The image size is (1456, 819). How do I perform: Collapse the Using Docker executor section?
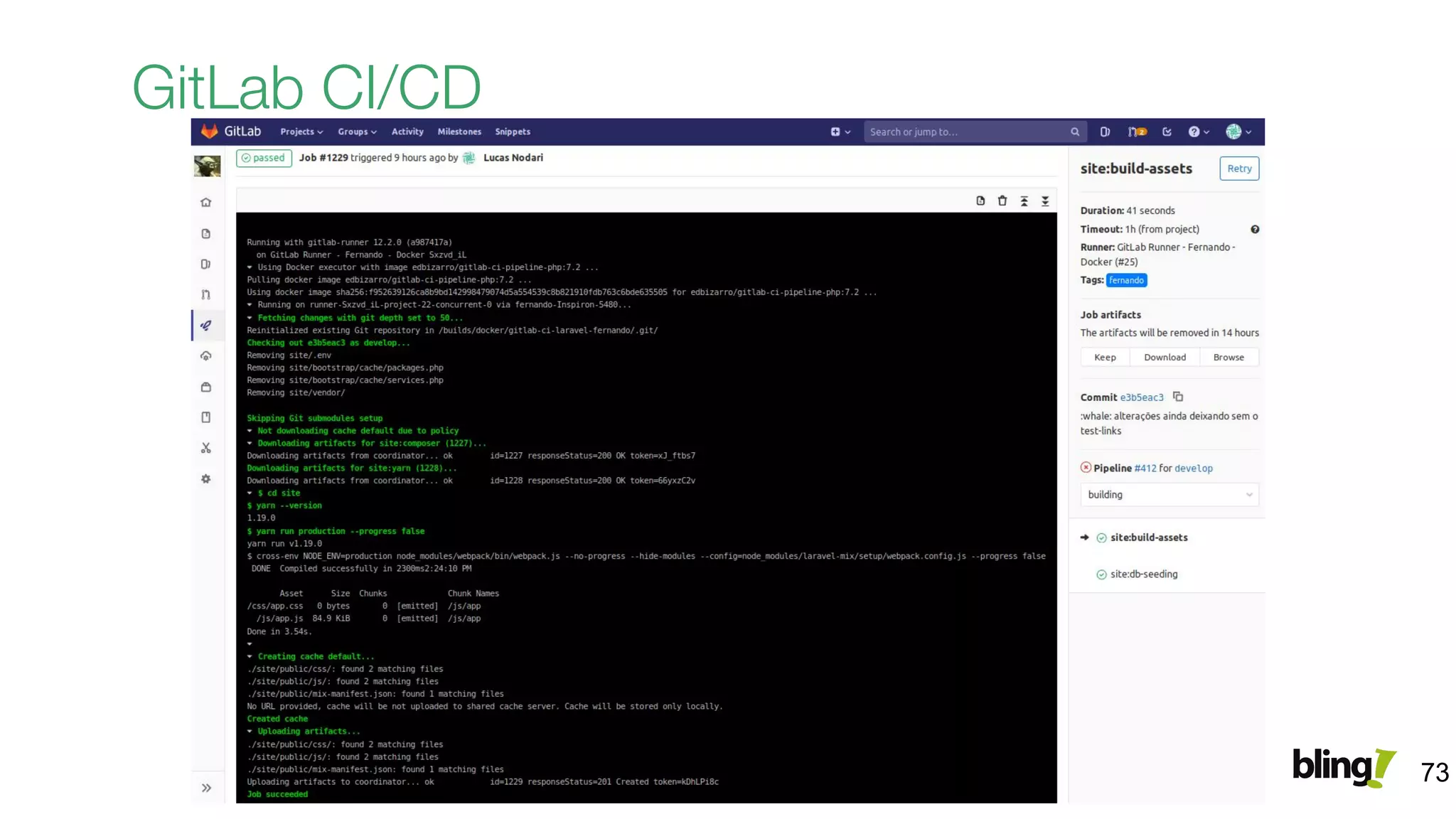(250, 267)
